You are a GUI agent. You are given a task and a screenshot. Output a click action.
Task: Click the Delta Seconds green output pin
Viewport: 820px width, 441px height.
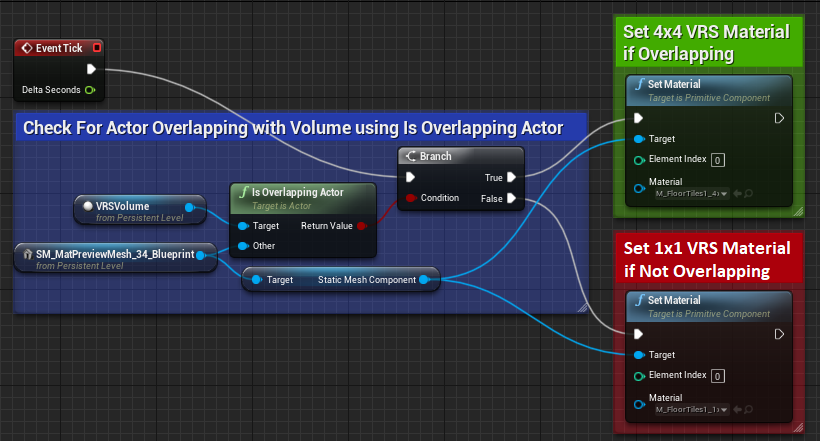90,91
